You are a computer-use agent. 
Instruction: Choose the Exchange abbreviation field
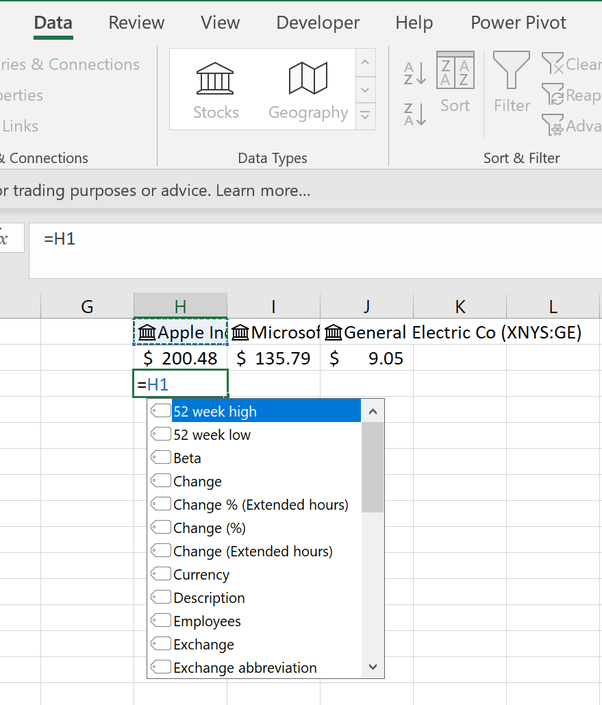coord(255,668)
